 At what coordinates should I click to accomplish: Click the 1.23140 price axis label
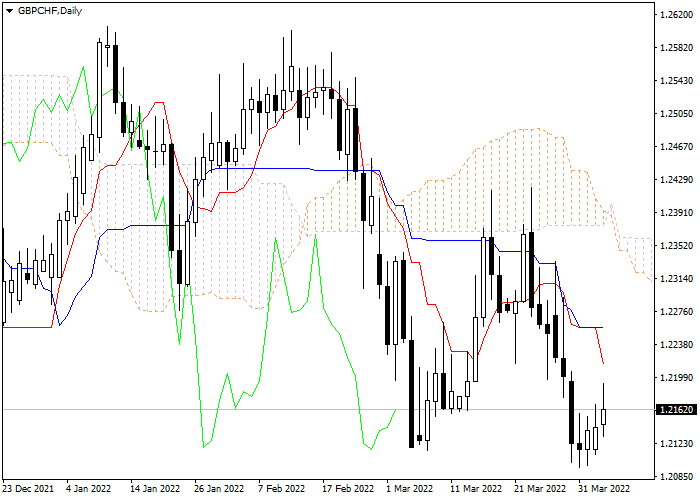(676, 279)
